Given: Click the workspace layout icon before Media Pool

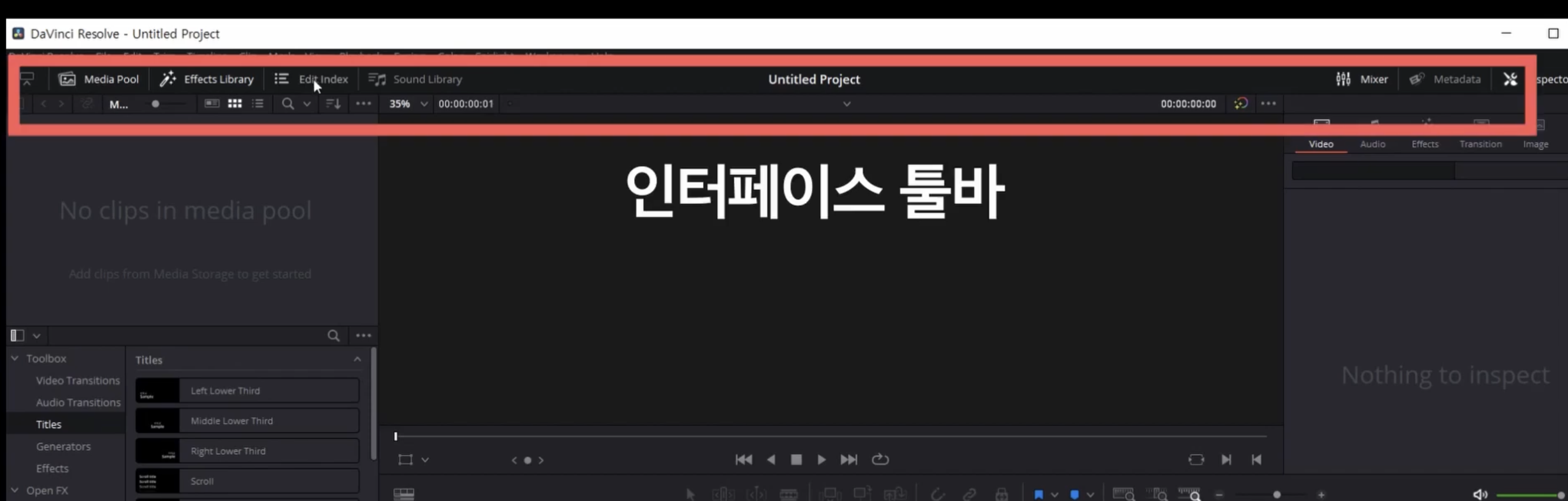Looking at the screenshot, I should pyautogui.click(x=27, y=79).
